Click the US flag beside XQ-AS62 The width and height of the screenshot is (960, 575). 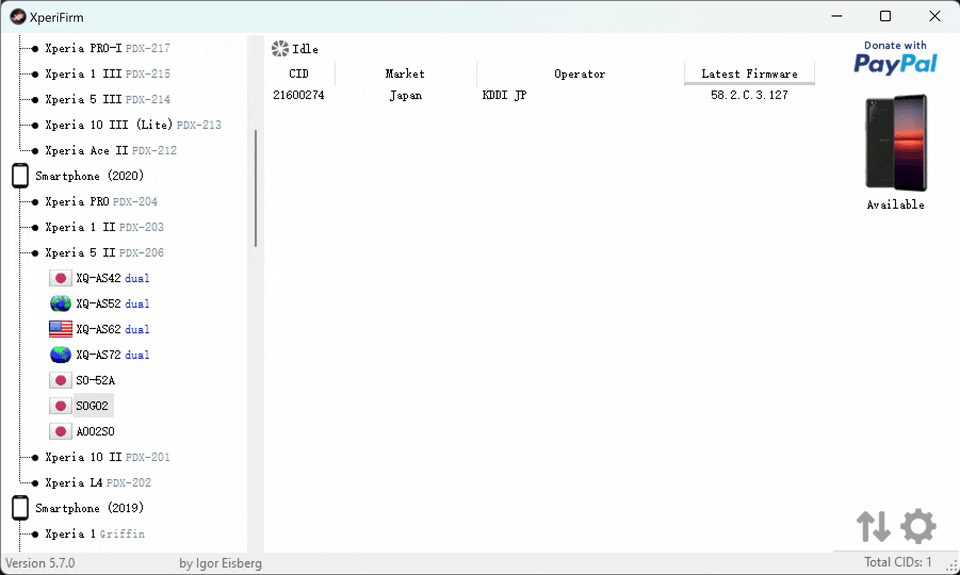pyautogui.click(x=61, y=329)
